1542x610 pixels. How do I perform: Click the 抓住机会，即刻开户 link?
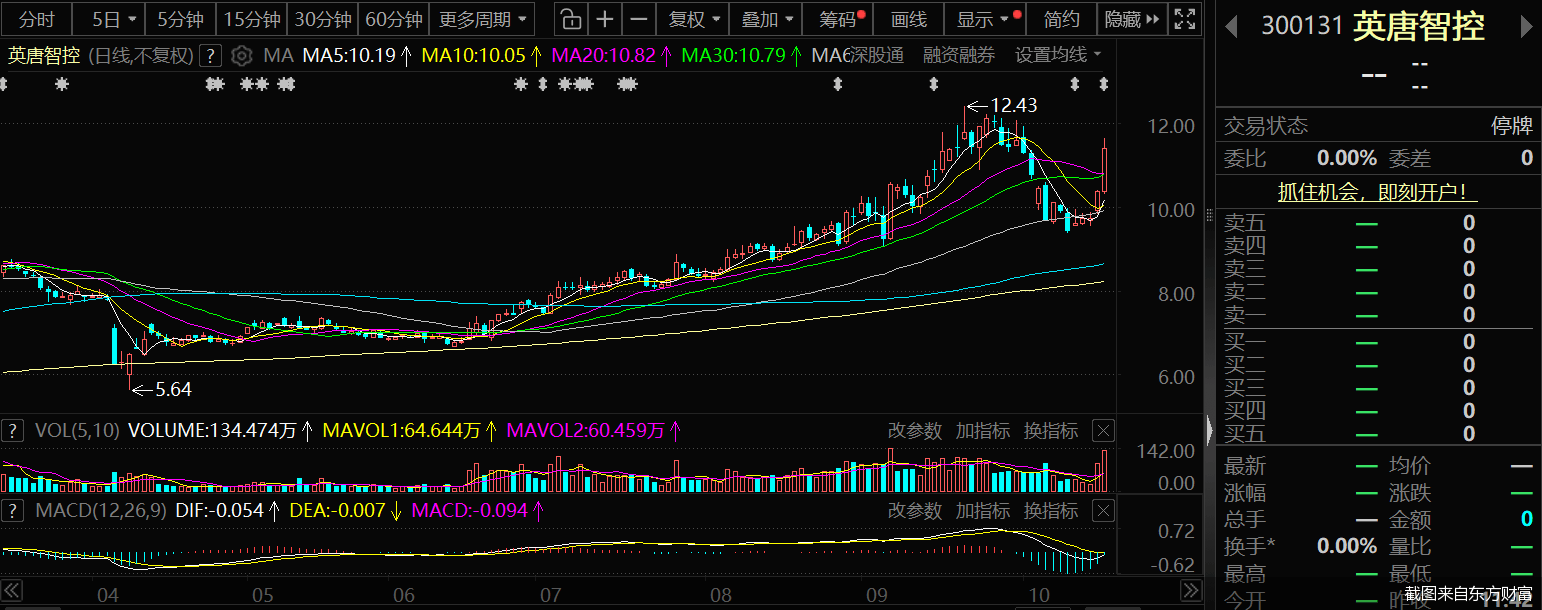[1377, 193]
